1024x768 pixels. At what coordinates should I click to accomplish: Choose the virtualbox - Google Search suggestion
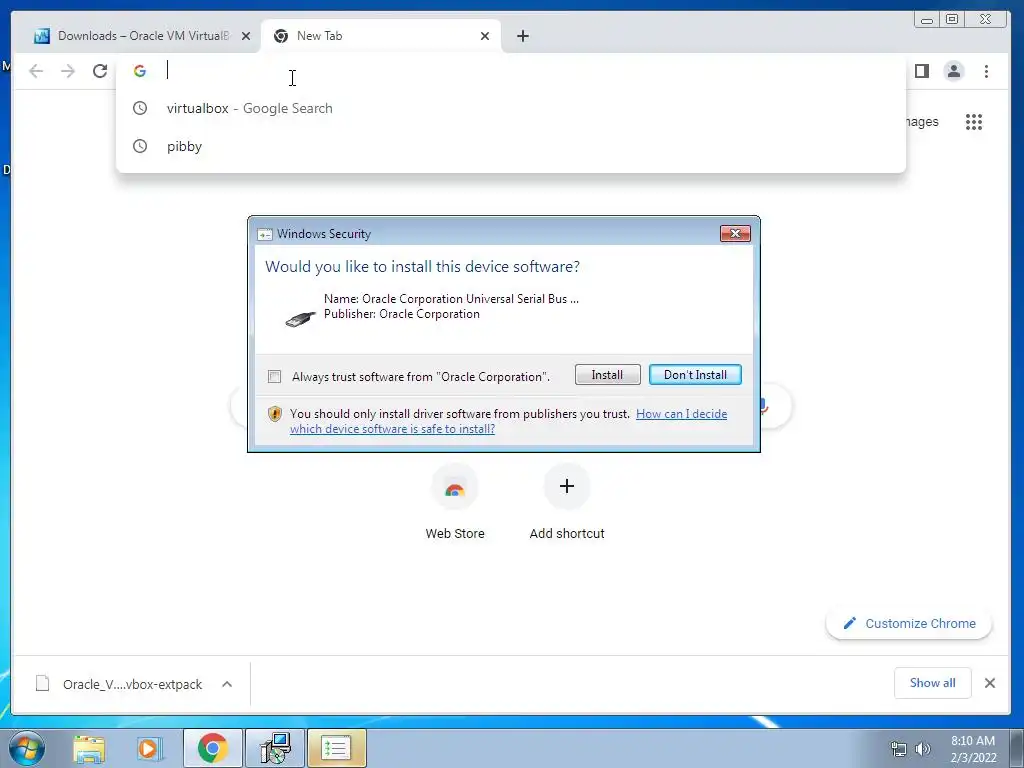(x=511, y=108)
